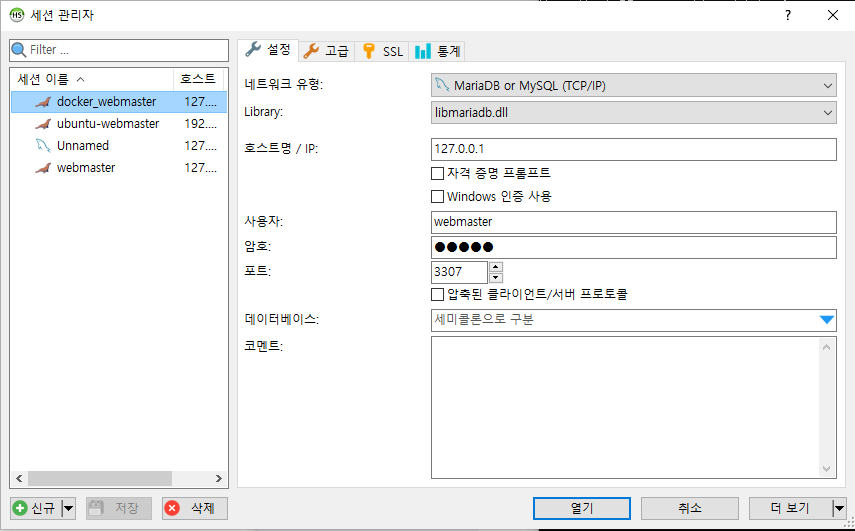
Task: Increase the port with the up arrow
Action: click(496, 267)
